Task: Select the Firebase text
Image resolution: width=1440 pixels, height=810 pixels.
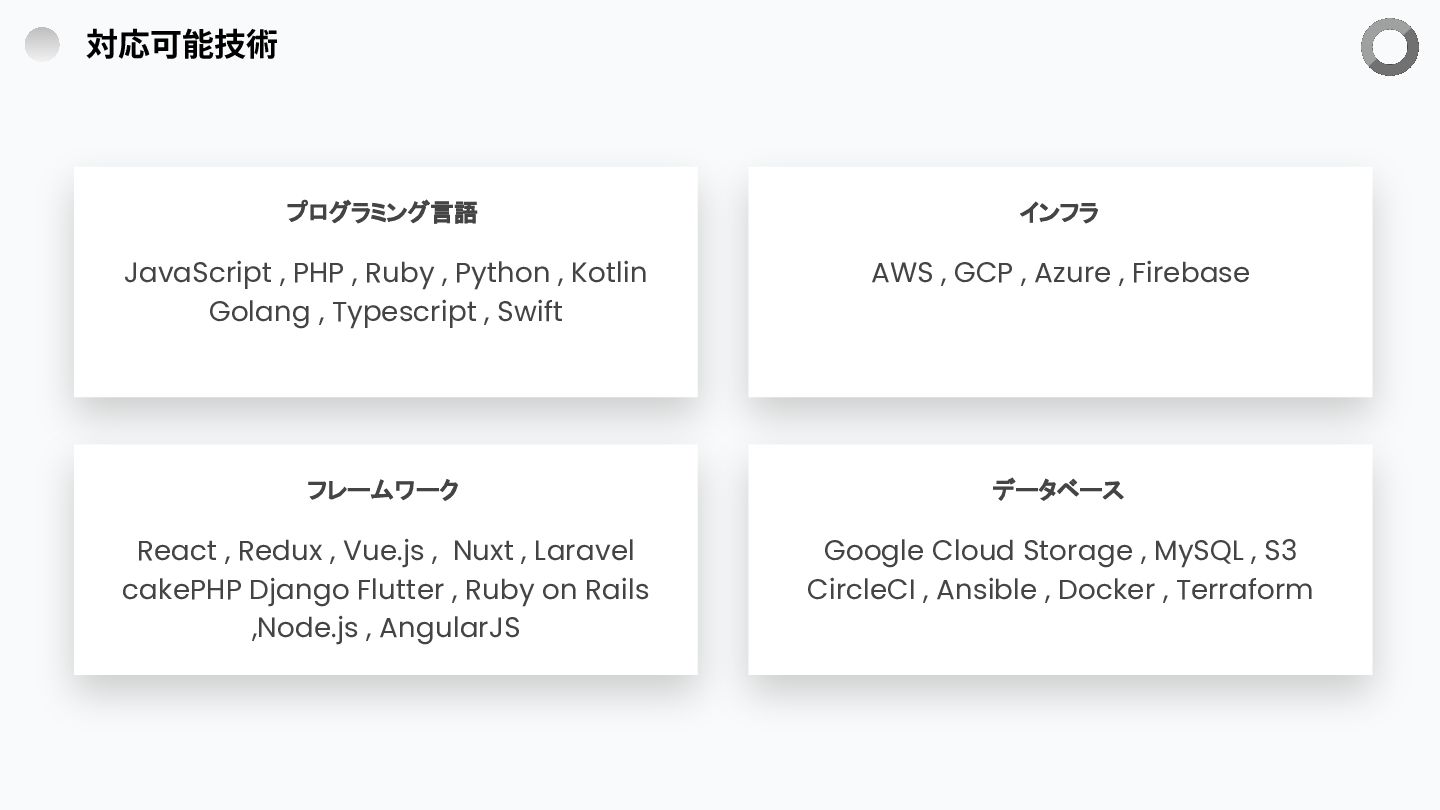Action: click(1190, 273)
